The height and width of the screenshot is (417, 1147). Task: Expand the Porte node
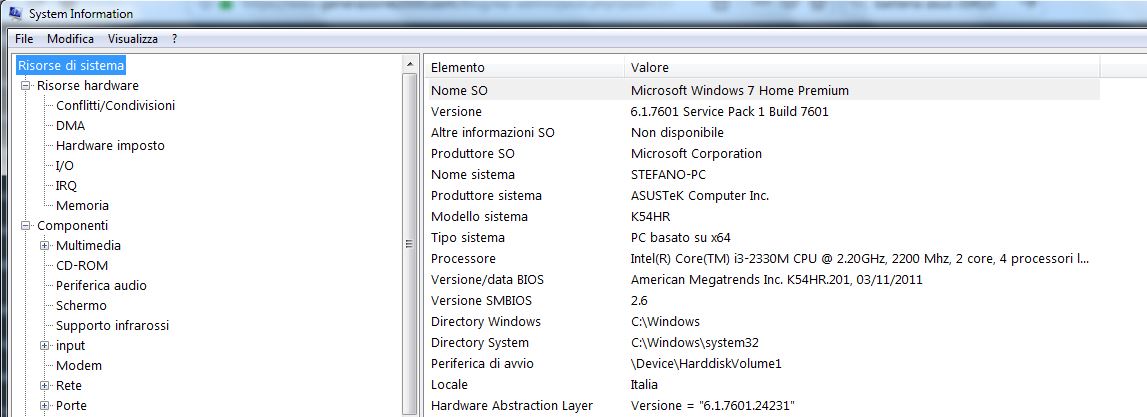click(45, 405)
